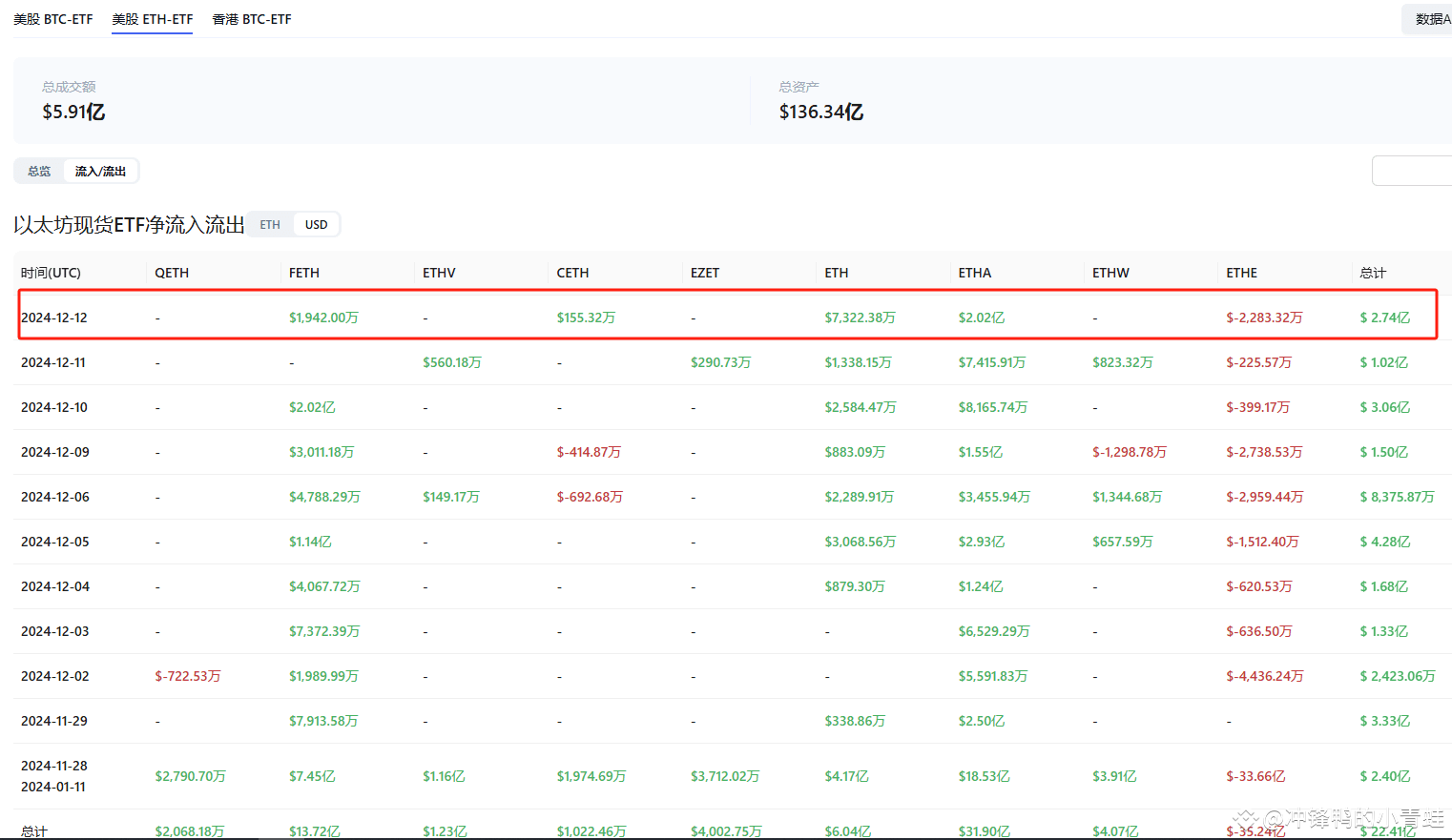Click the FETH column header
The image size is (1452, 840).
pos(303,272)
